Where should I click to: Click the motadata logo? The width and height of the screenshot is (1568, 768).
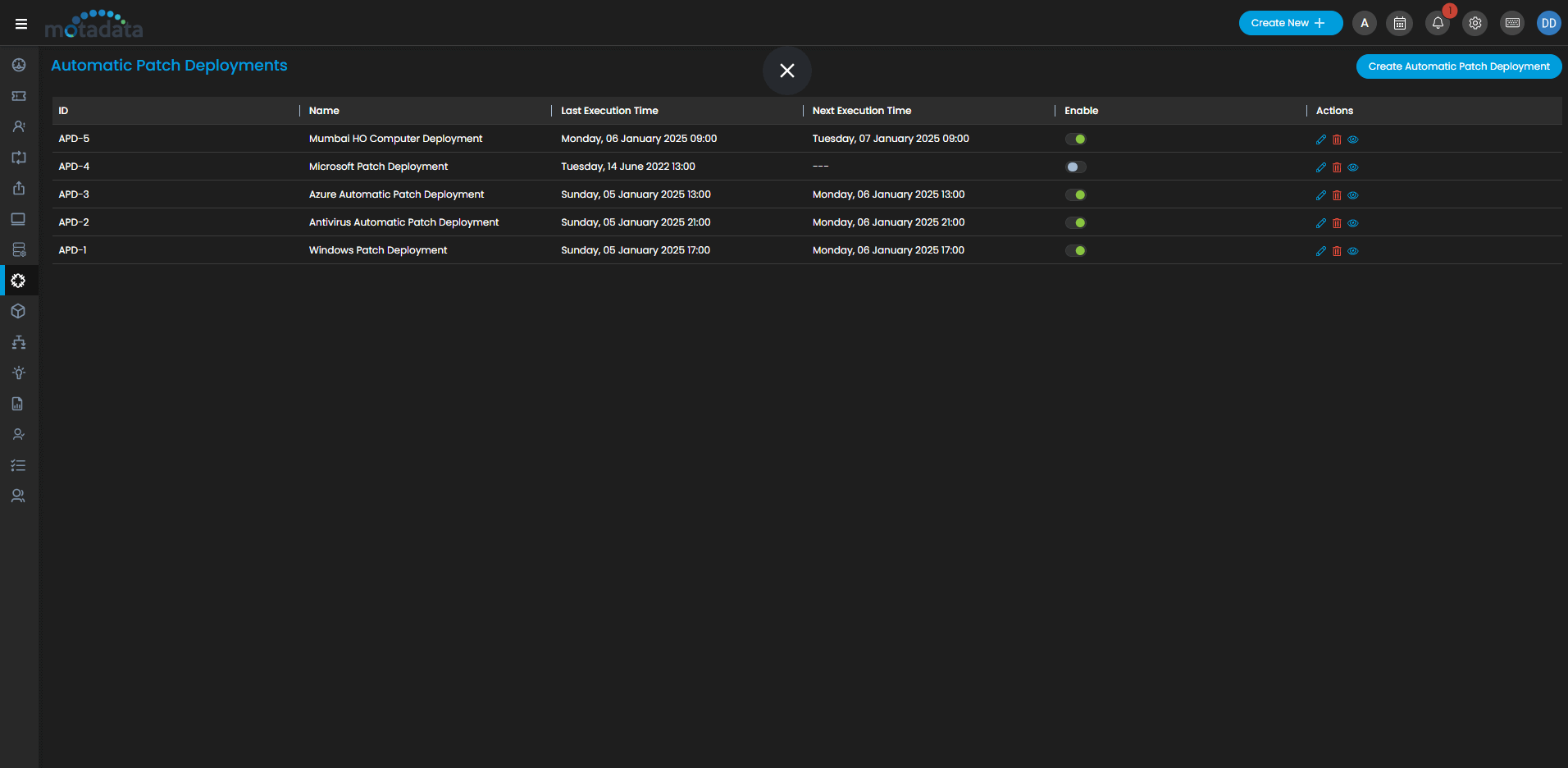coord(94,24)
